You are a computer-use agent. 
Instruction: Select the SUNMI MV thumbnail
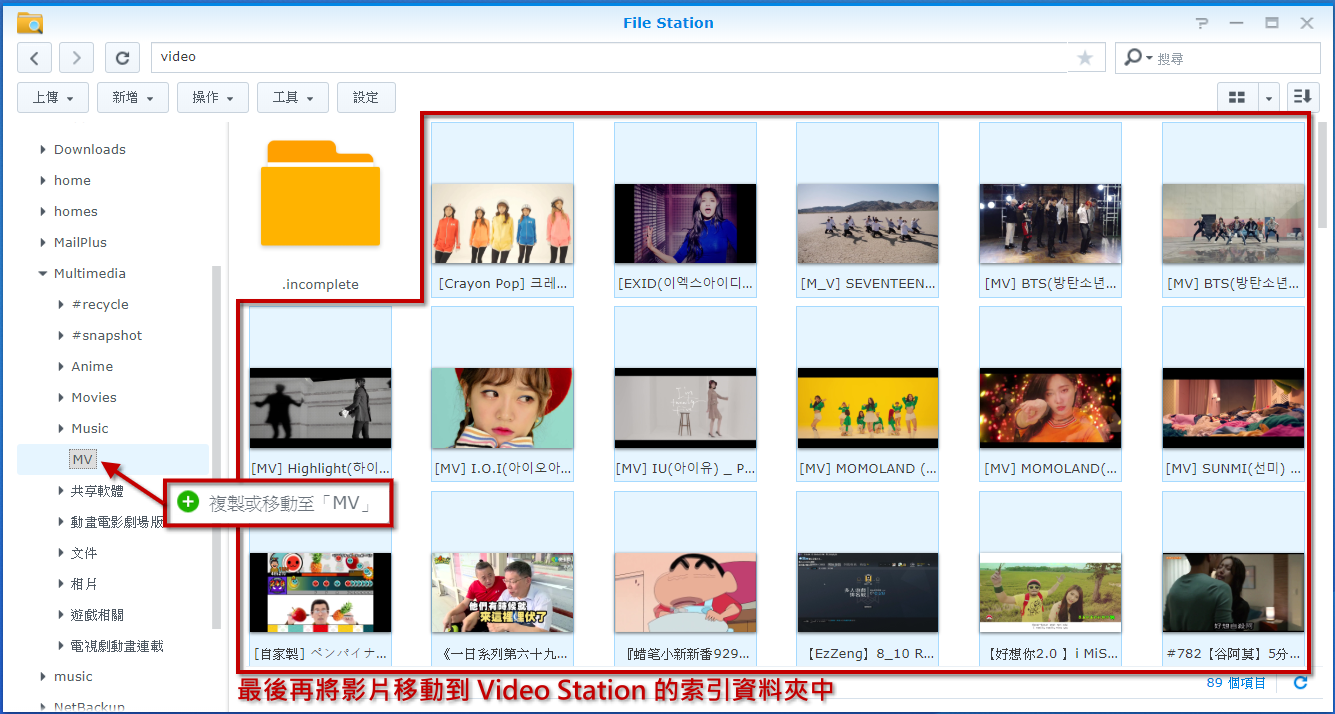(x=1233, y=407)
